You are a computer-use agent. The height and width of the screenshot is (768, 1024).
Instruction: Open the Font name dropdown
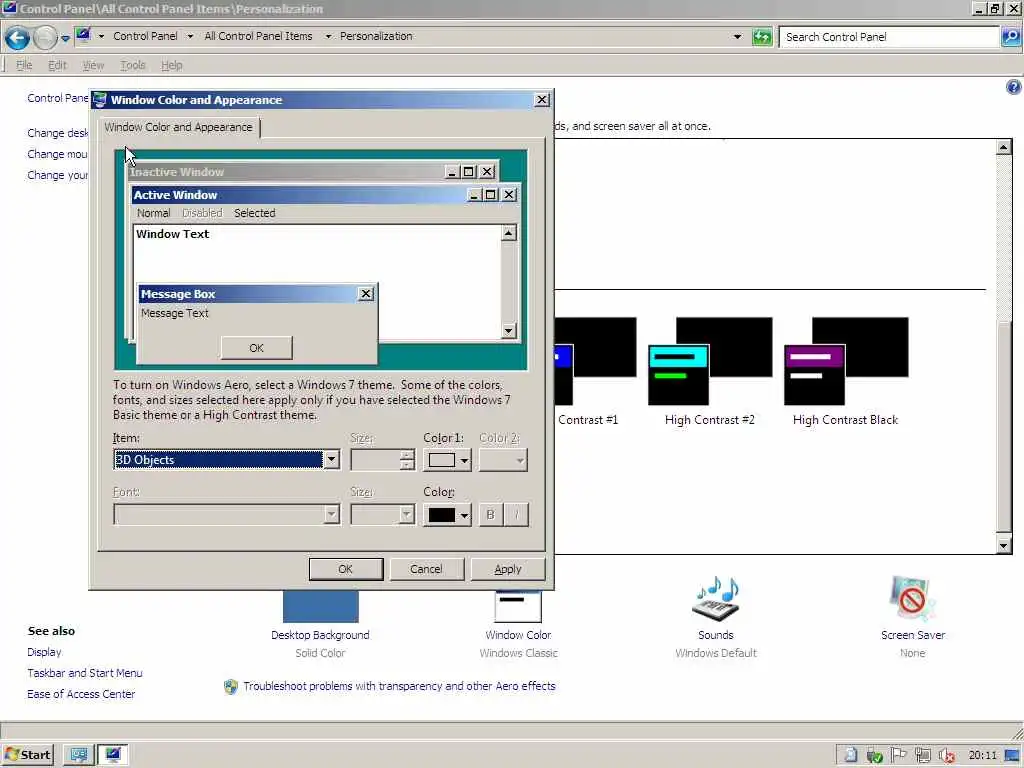tap(227, 515)
